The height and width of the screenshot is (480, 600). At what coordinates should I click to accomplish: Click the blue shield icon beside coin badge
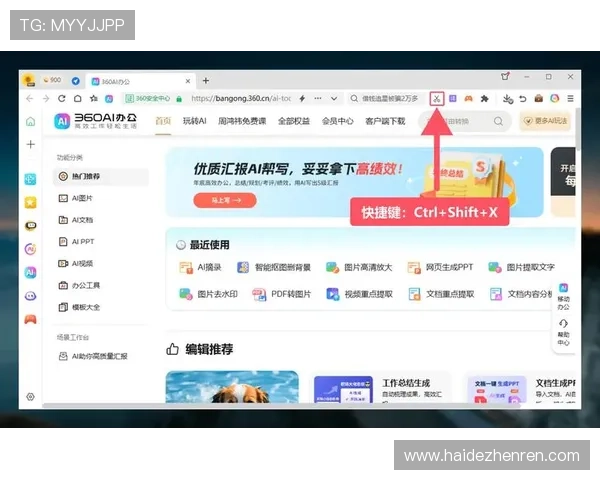pyautogui.click(x=76, y=81)
